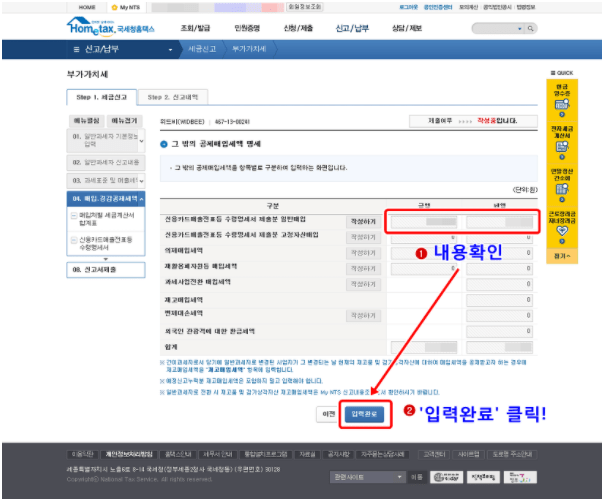Image resolution: width=606 pixels, height=501 pixels.
Task: Open the header search category dropdown
Action: (520, 29)
